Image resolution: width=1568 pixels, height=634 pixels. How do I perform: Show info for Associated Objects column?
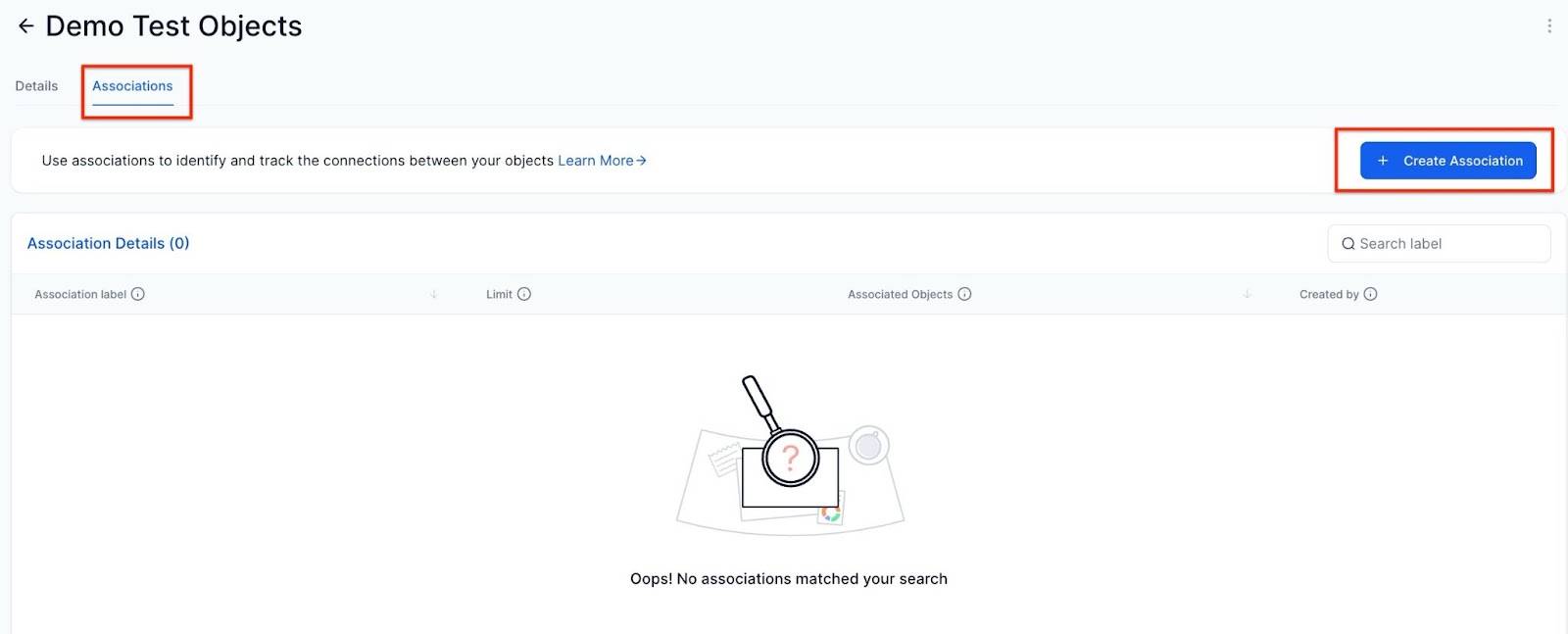(x=964, y=294)
